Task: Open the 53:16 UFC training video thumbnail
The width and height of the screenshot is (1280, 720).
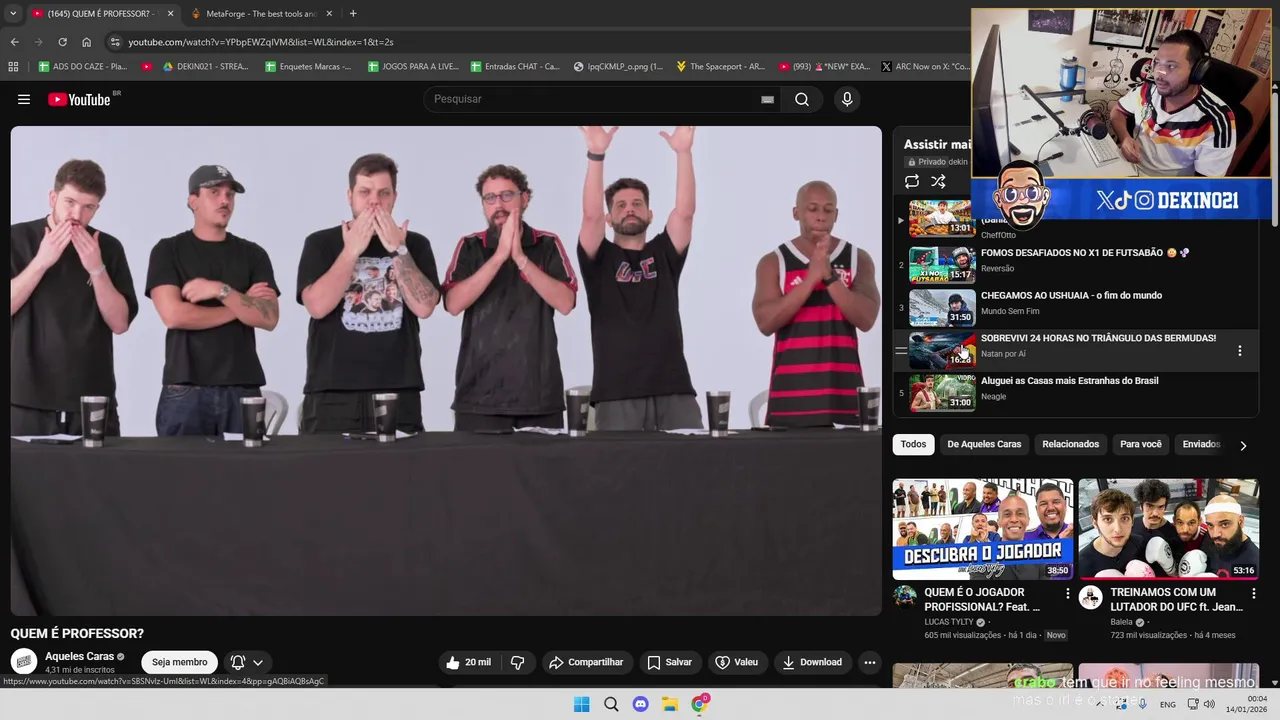Action: [1169, 529]
